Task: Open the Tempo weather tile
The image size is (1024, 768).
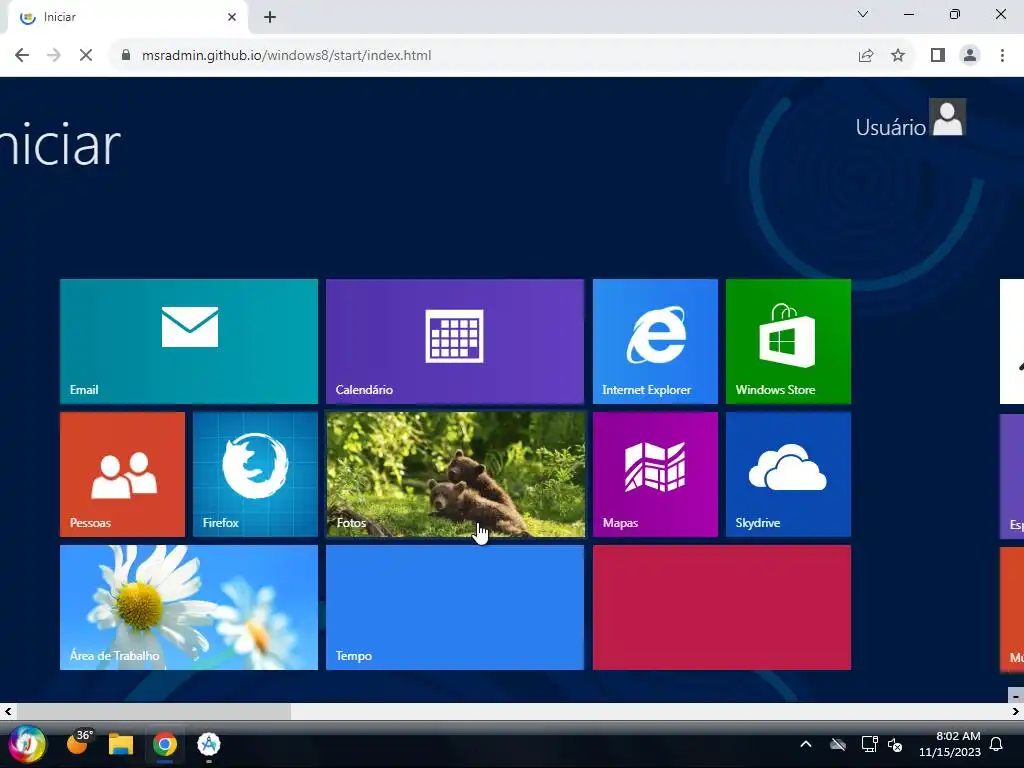Action: tap(455, 607)
